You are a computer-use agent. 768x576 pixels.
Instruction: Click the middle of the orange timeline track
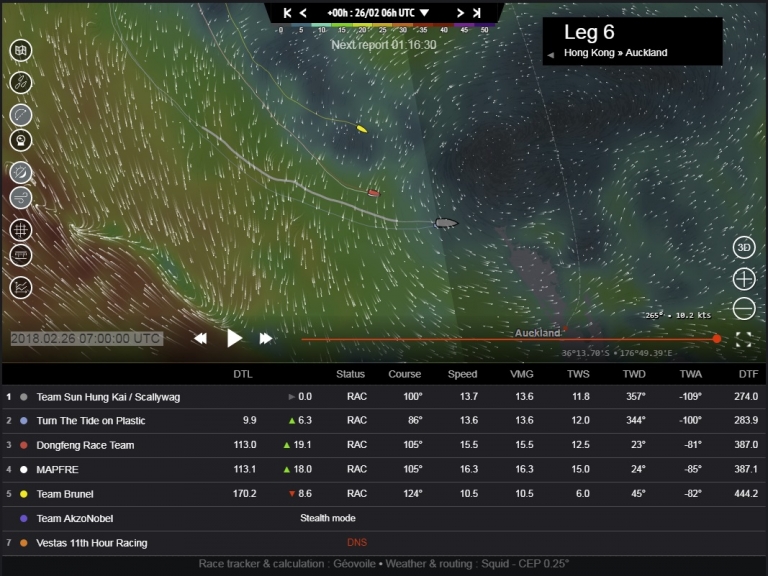click(x=509, y=339)
